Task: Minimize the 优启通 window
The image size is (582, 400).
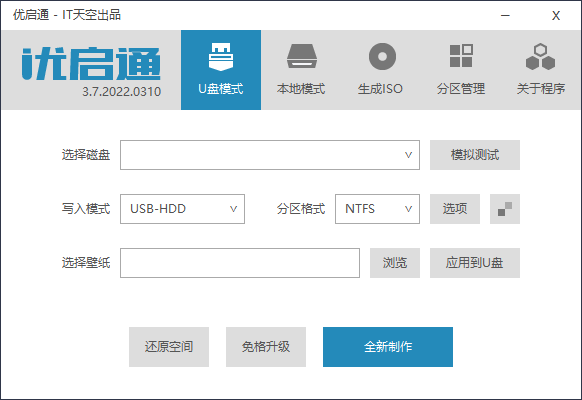Action: pyautogui.click(x=505, y=16)
